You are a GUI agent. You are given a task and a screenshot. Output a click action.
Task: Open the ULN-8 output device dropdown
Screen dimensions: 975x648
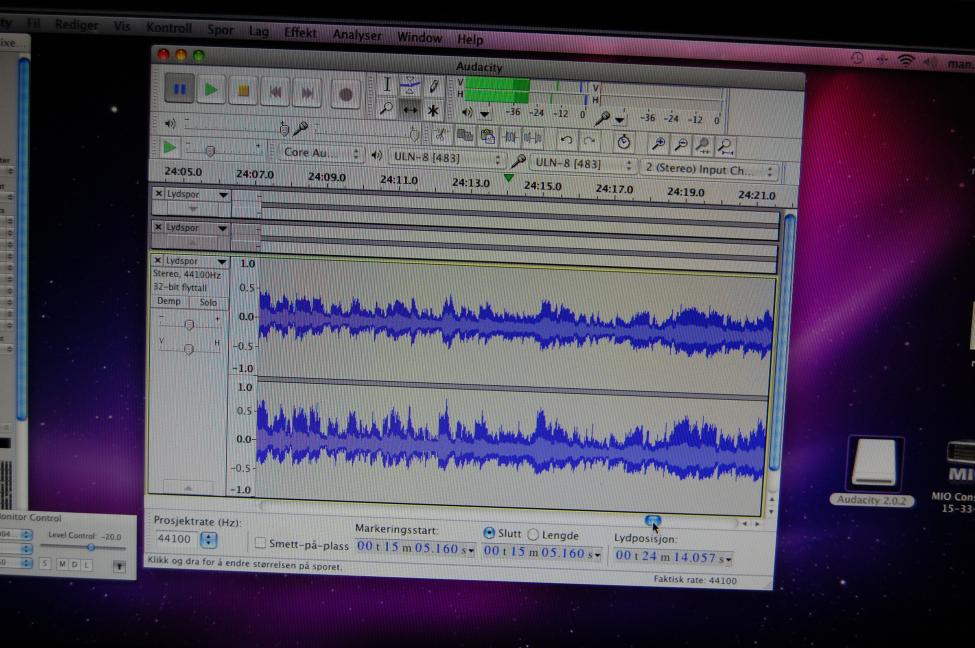(446, 158)
